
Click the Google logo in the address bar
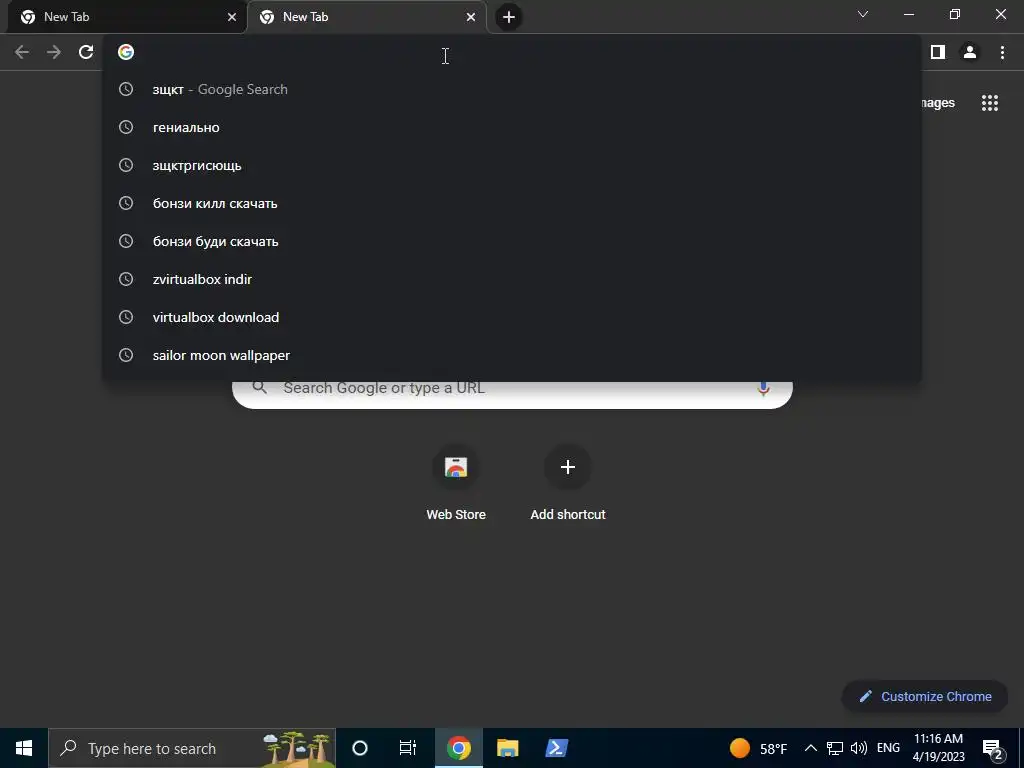pyautogui.click(x=126, y=52)
